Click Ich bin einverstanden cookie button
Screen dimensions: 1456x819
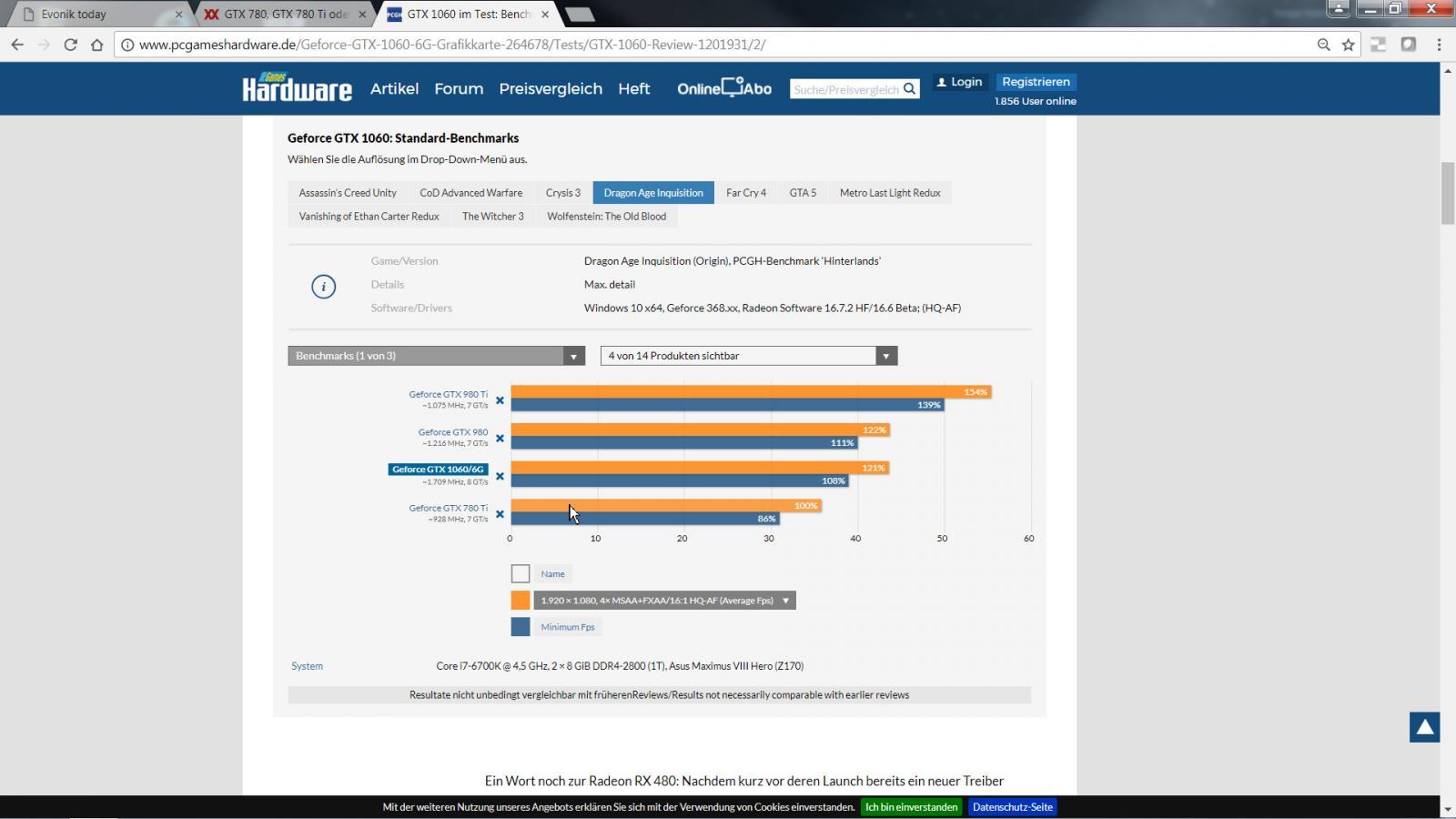click(x=911, y=807)
